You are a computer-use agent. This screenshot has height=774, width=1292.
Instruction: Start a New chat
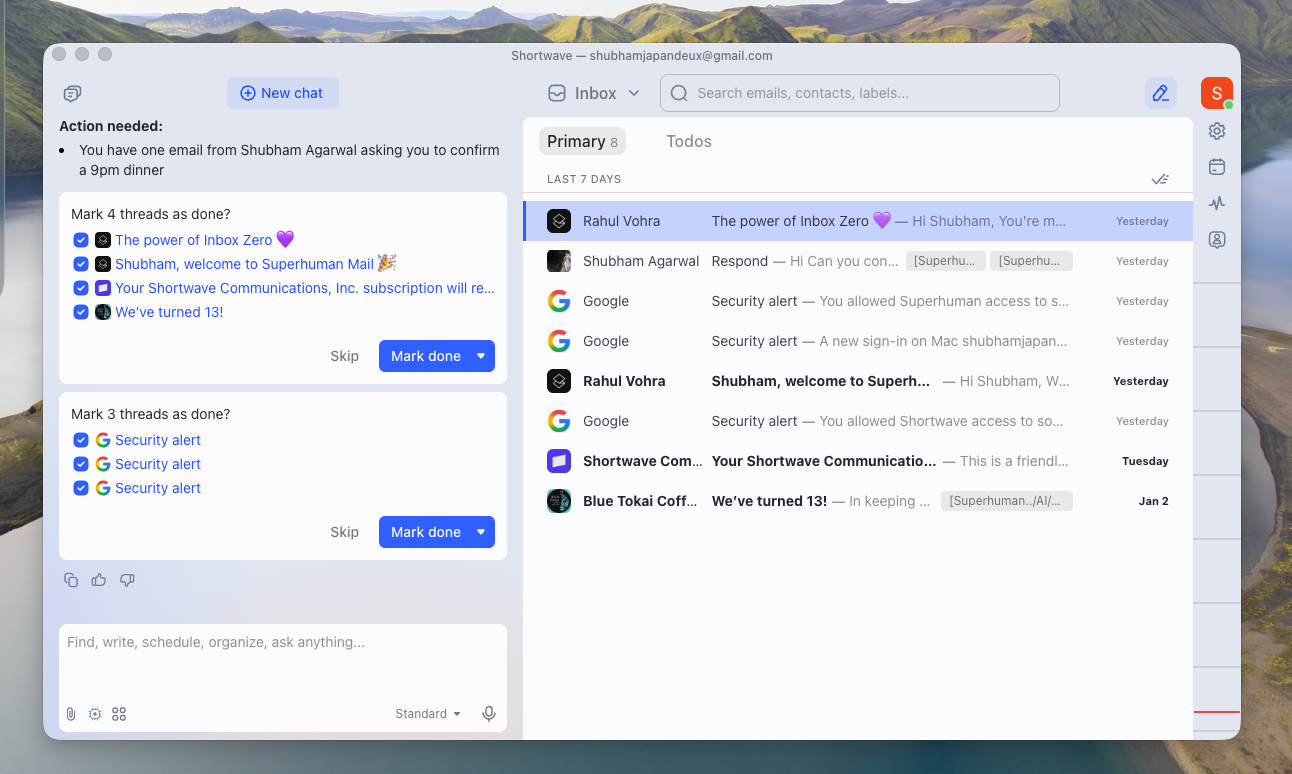click(283, 92)
